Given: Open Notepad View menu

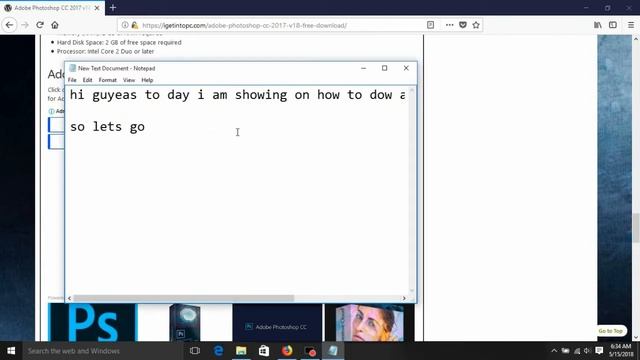Looking at the screenshot, I should (129, 80).
